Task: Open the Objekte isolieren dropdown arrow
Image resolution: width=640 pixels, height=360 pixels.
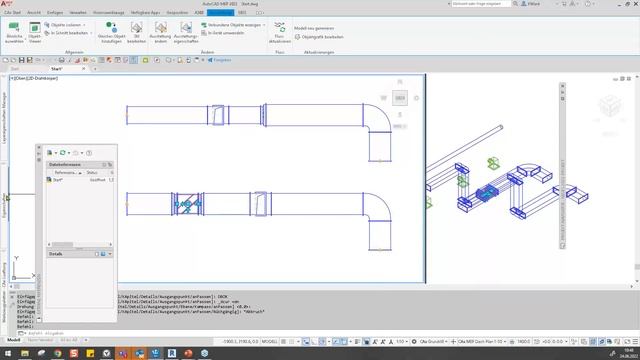Action: tap(84, 25)
